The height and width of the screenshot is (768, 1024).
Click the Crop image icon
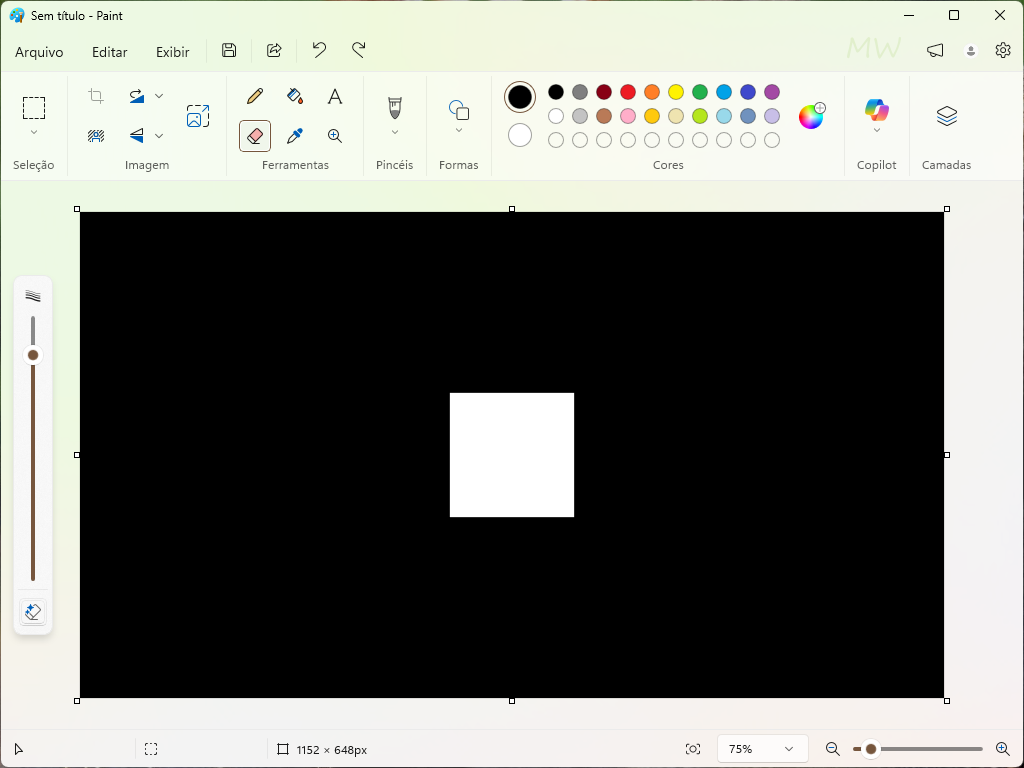point(95,95)
